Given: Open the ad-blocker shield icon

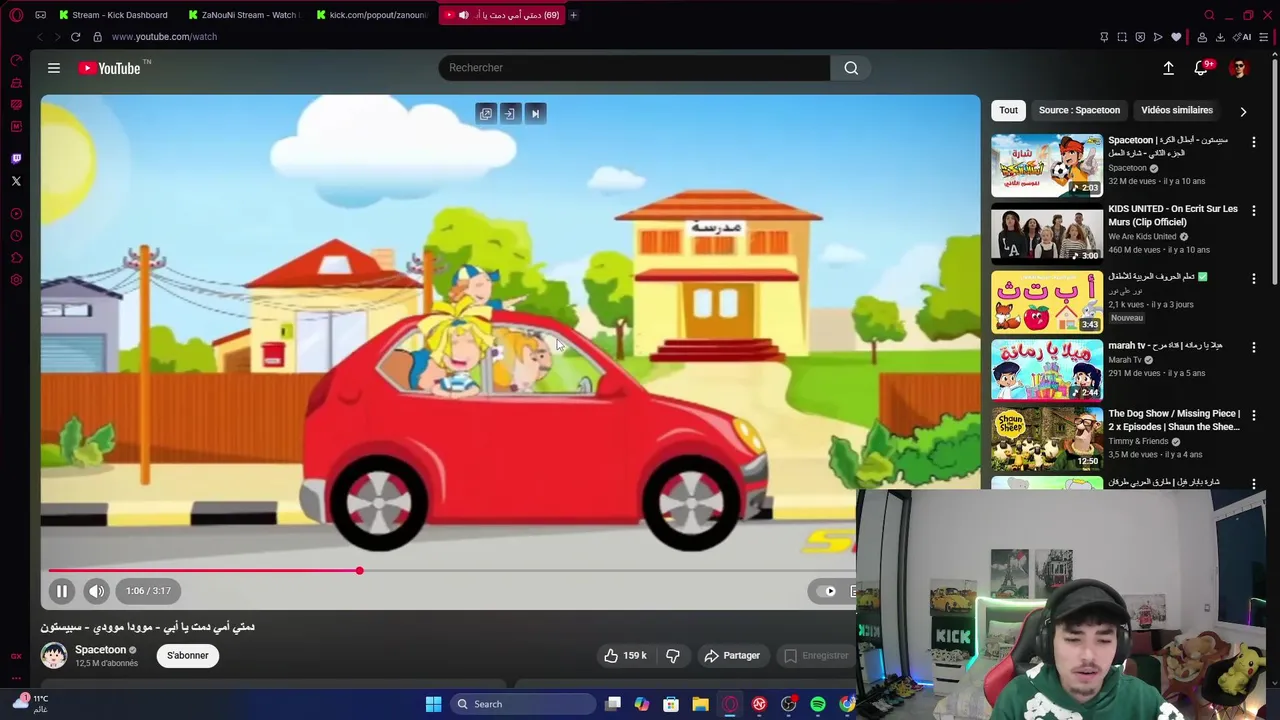Looking at the screenshot, I should click(1140, 37).
